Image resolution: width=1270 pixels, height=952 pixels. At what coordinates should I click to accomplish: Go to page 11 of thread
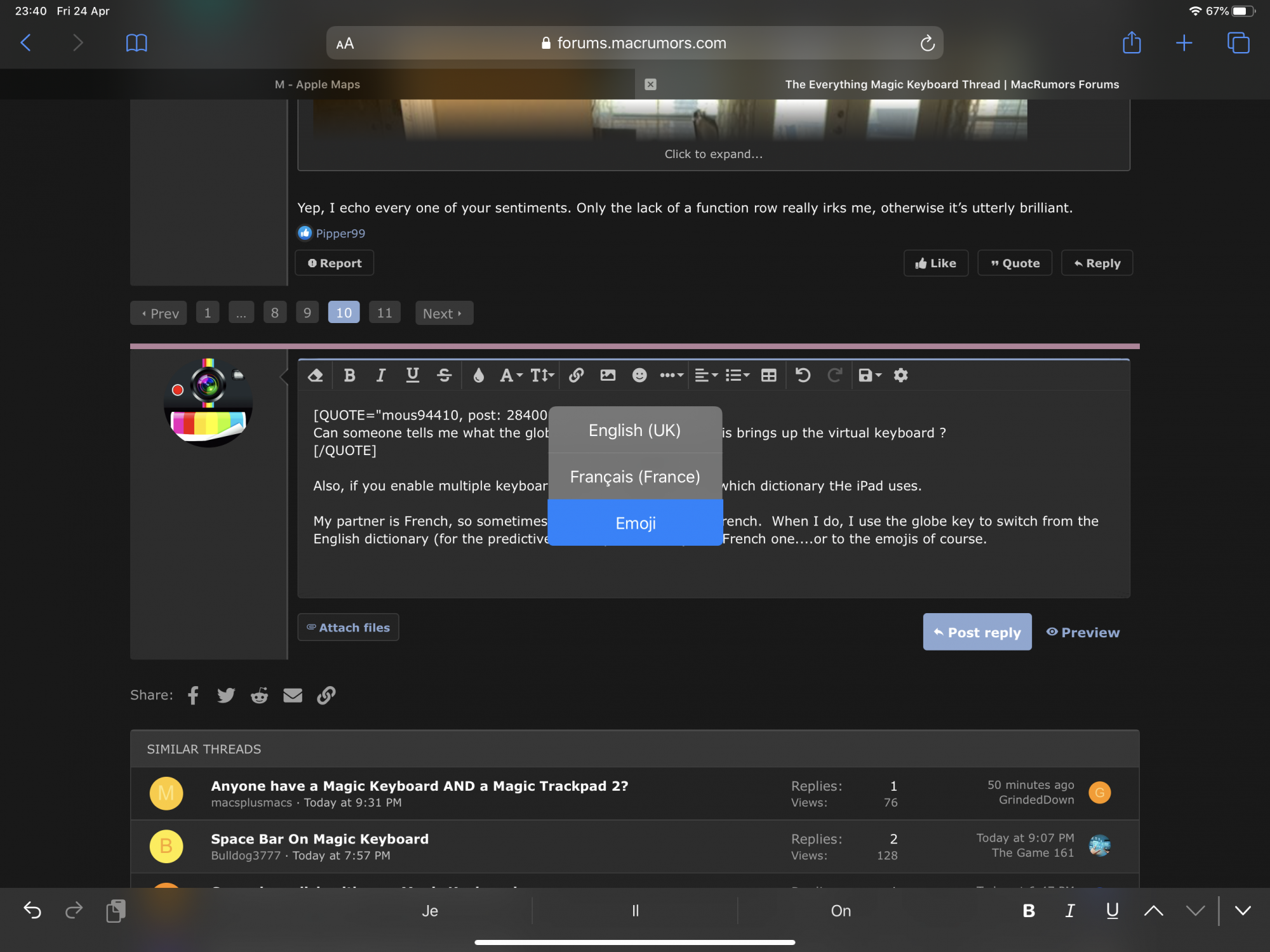(x=384, y=313)
